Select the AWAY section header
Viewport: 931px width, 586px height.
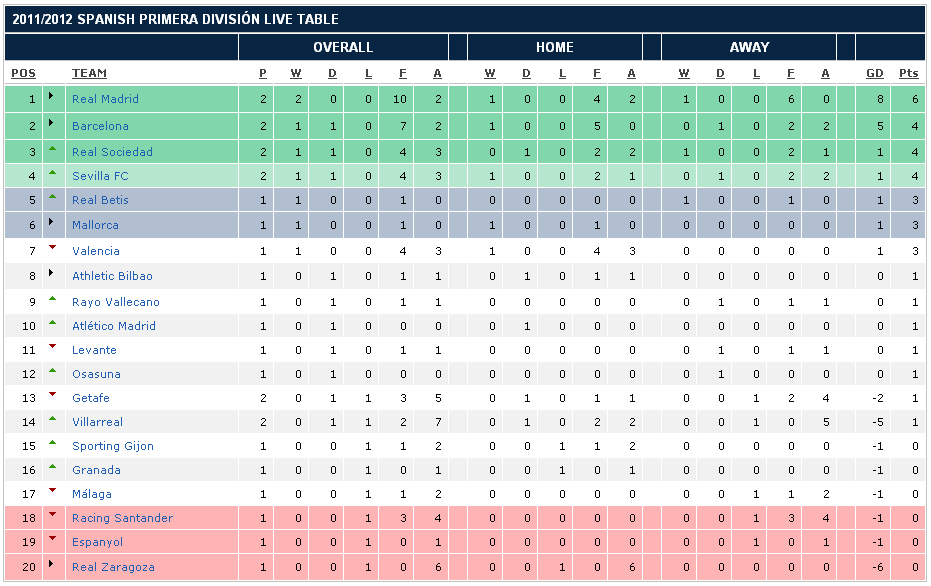[749, 47]
